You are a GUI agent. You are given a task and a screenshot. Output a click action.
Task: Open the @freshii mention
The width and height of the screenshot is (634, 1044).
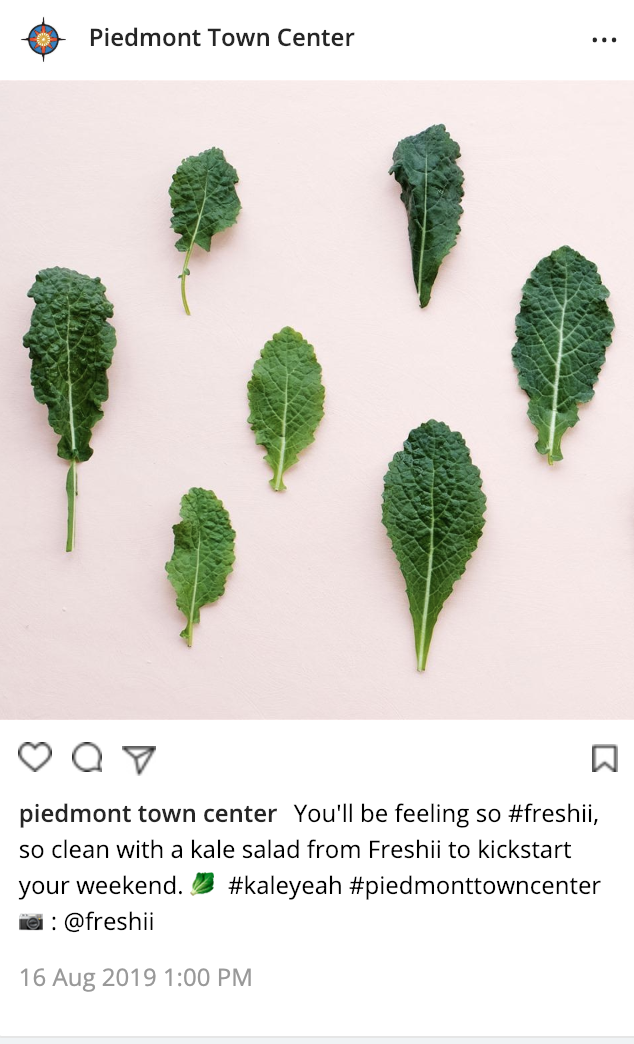point(109,921)
